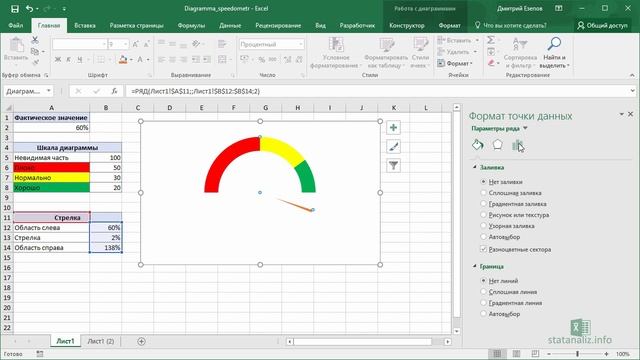Select Сплошная линия radio button
The width and height of the screenshot is (640, 360).
pos(483,292)
